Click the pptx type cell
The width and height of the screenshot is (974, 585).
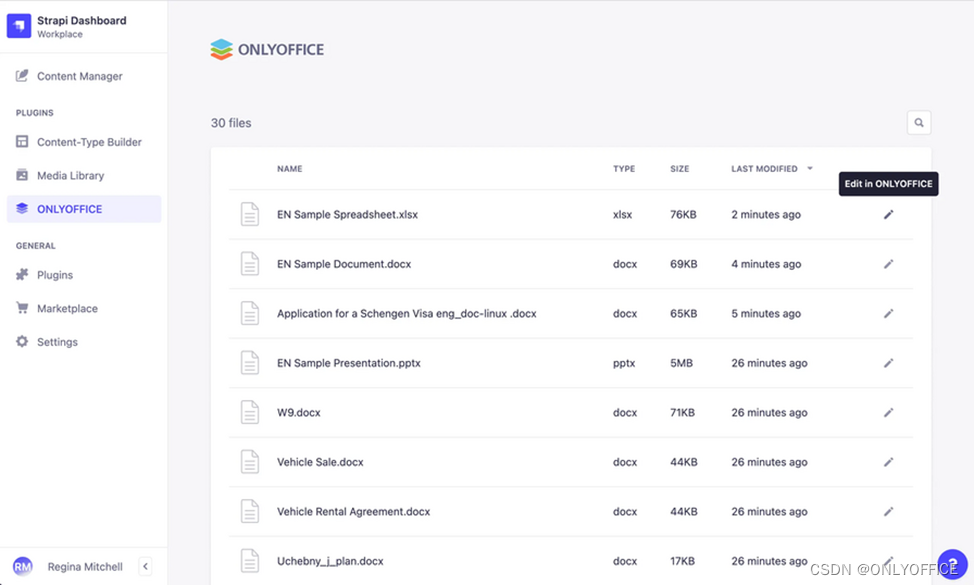624,363
